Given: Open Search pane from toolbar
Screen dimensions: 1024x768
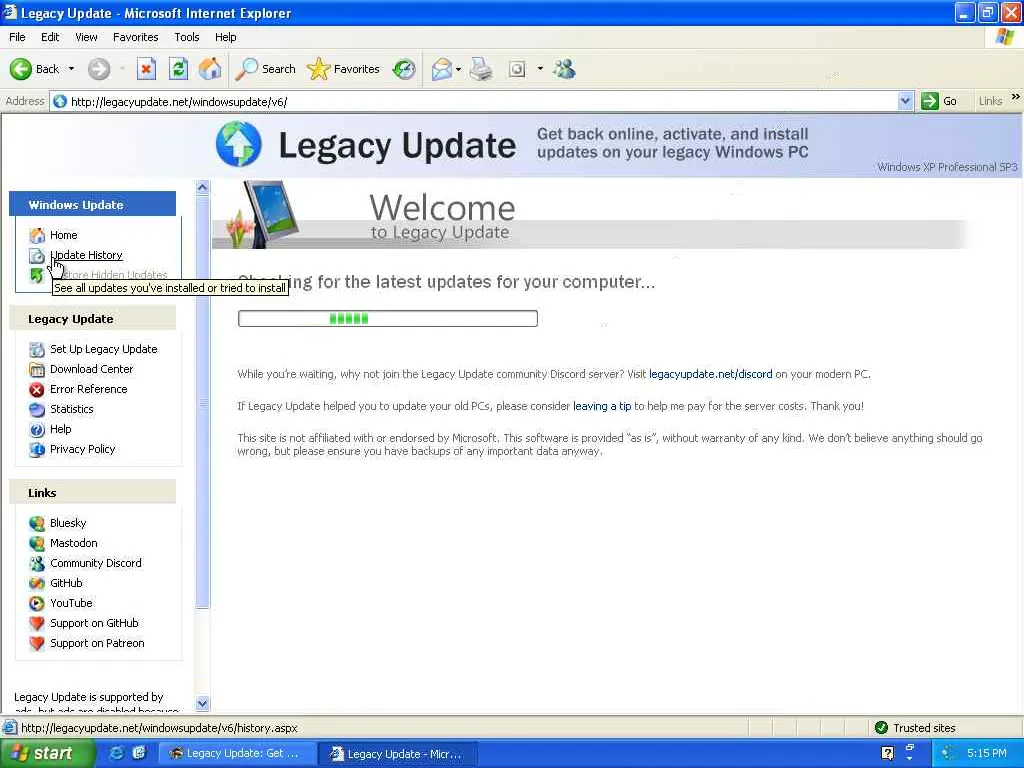Looking at the screenshot, I should click(265, 69).
